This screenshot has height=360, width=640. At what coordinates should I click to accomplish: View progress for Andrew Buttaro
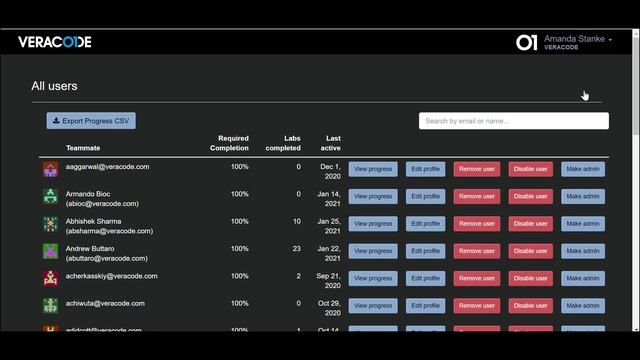373,251
